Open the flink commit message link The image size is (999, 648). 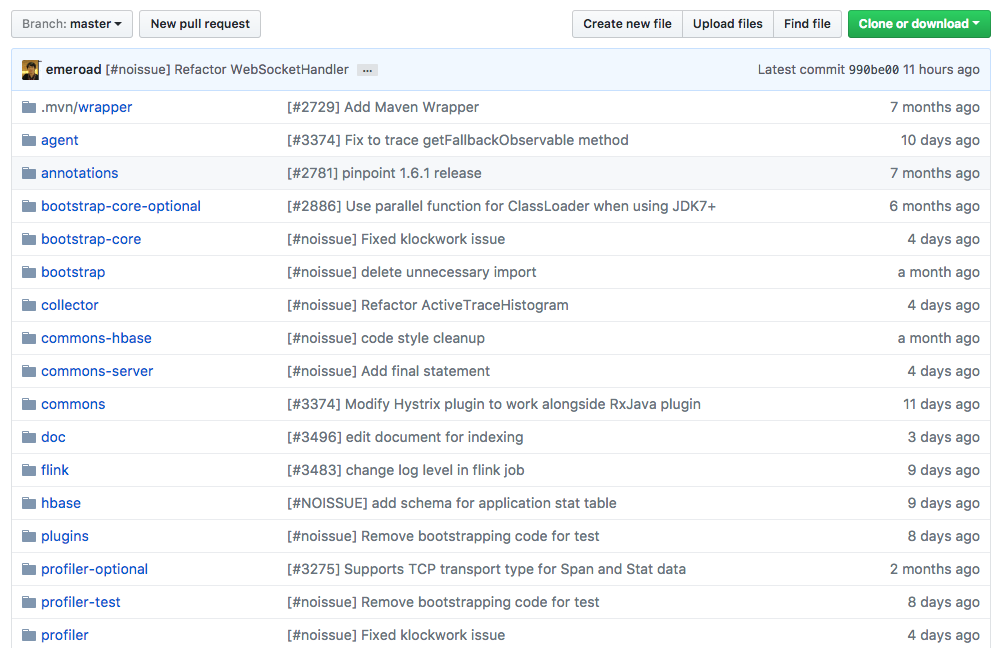click(405, 470)
